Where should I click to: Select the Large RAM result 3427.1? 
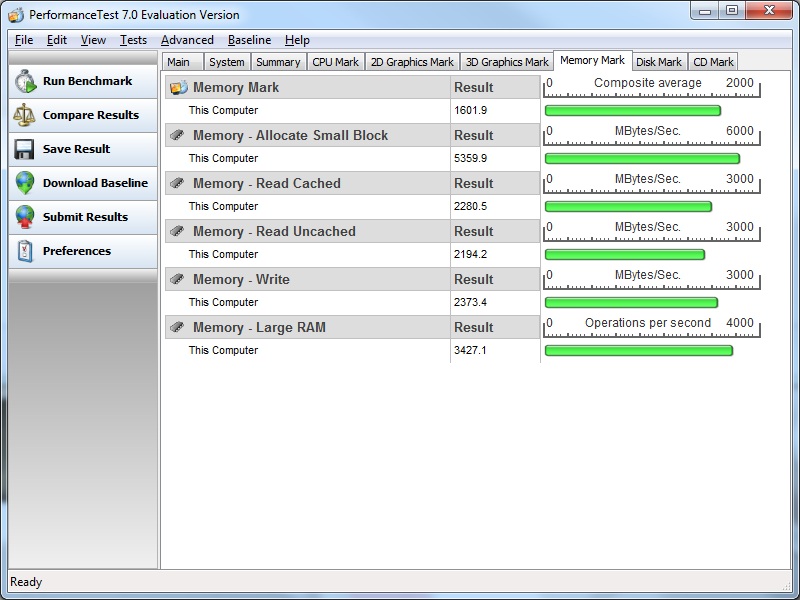point(470,350)
